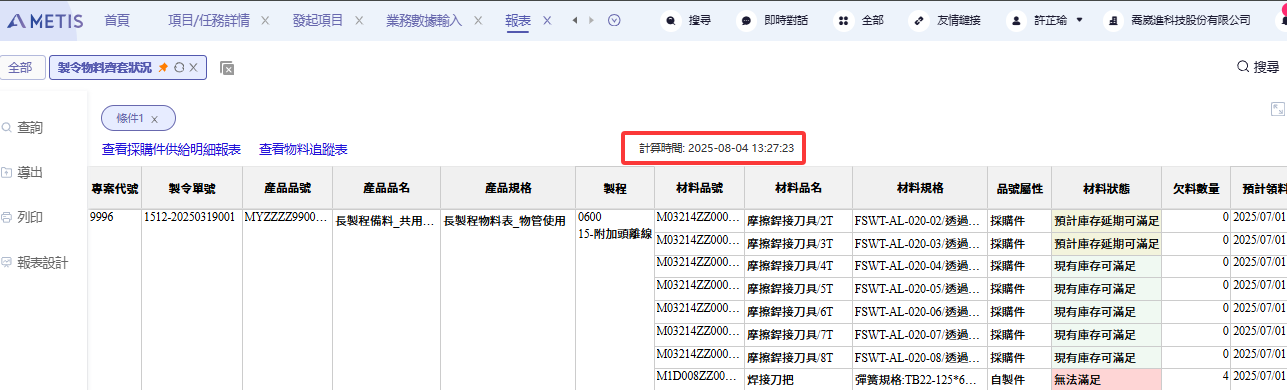
Task: Open the tab list circle chevron
Action: [614, 20]
